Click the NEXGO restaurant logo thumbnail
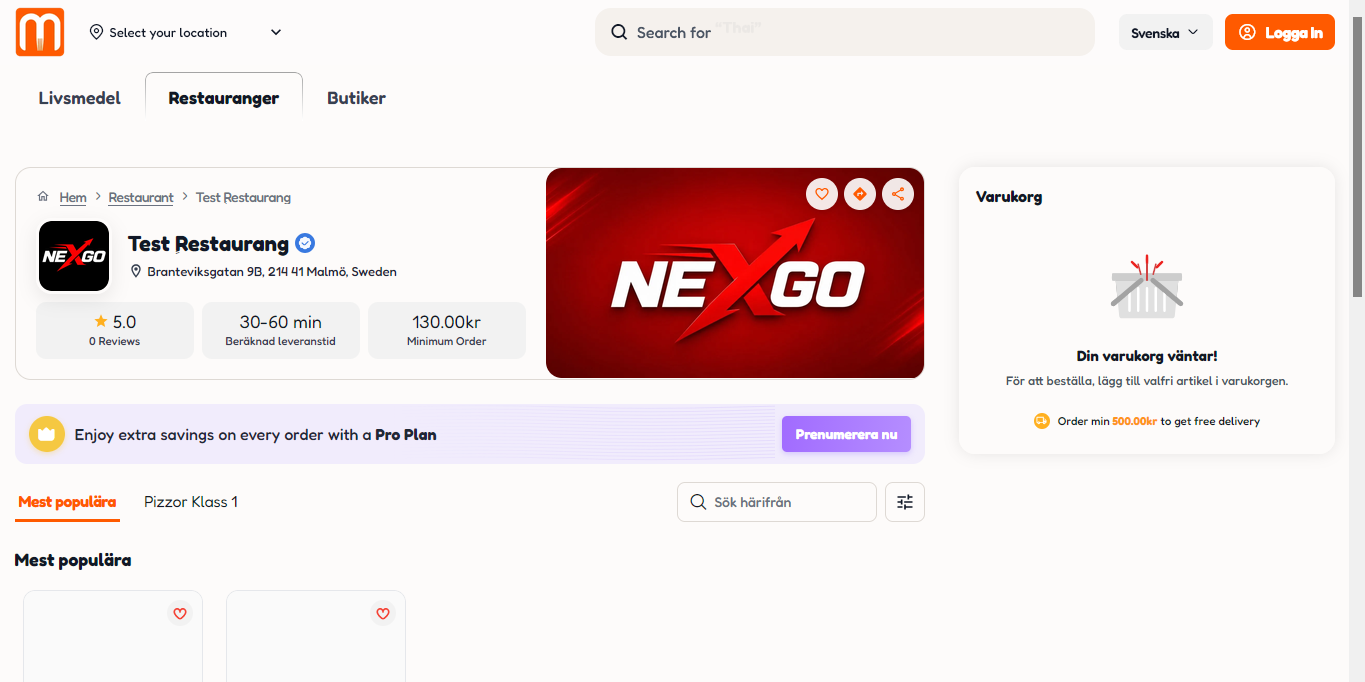The width and height of the screenshot is (1365, 682). tap(74, 256)
